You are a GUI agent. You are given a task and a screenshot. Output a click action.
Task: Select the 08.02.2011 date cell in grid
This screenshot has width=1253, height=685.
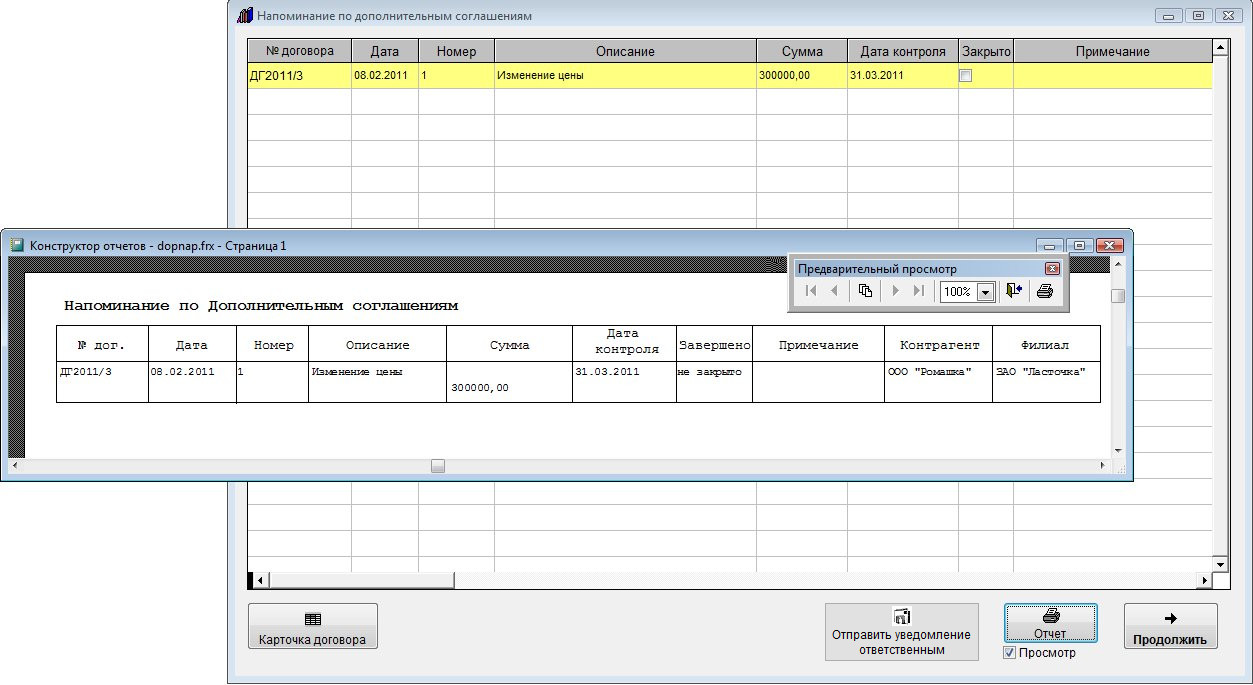click(x=385, y=76)
